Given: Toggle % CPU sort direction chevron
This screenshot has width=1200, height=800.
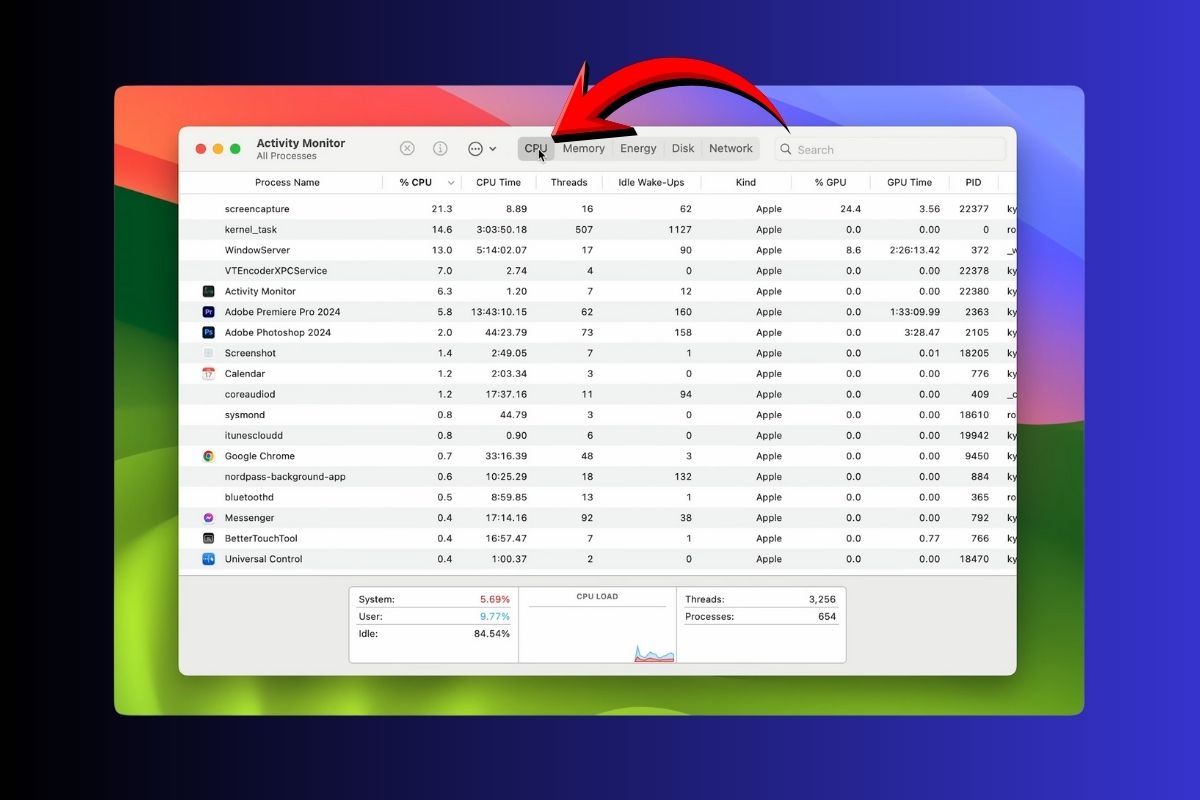Looking at the screenshot, I should (451, 183).
